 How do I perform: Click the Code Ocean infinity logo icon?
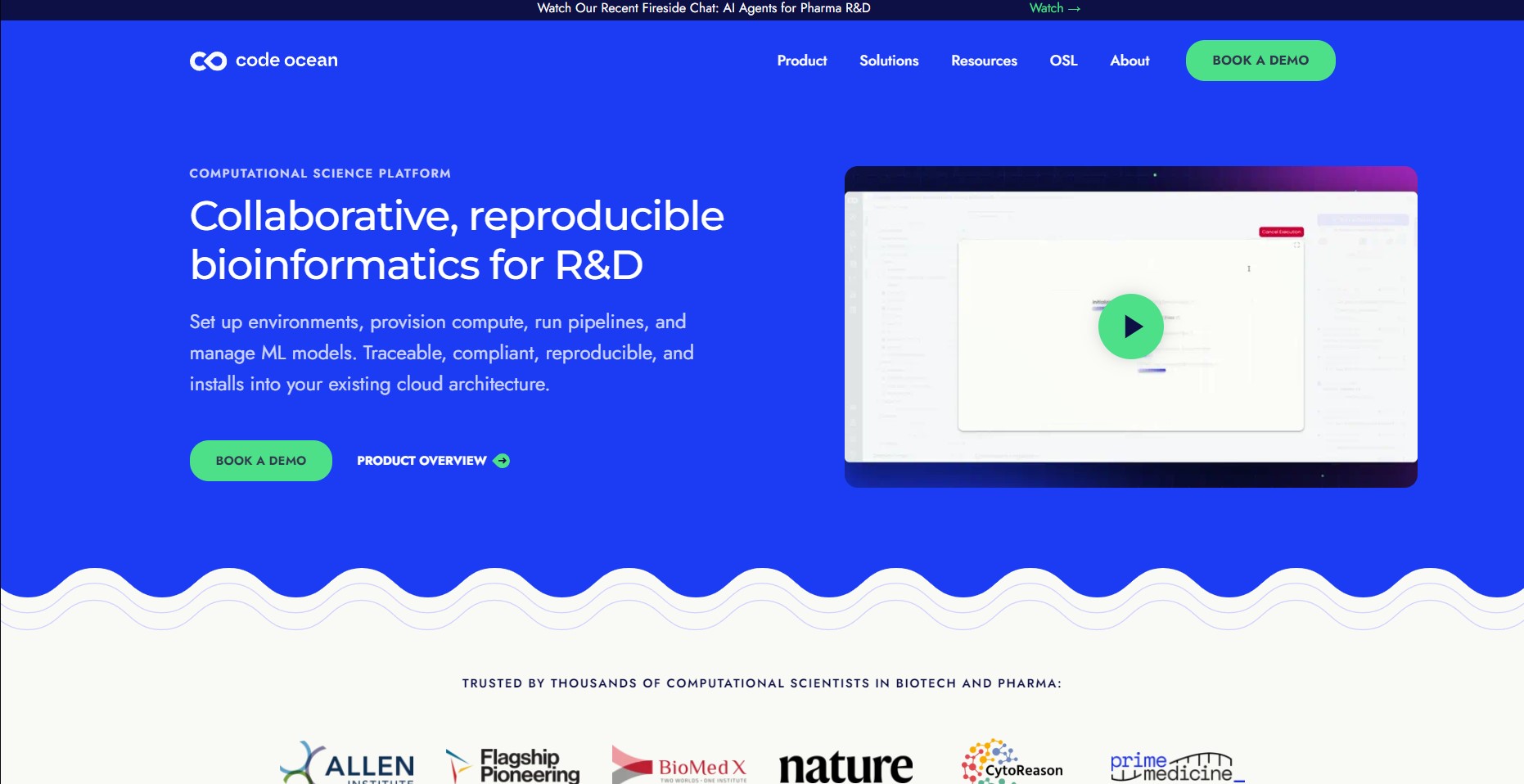tap(208, 61)
